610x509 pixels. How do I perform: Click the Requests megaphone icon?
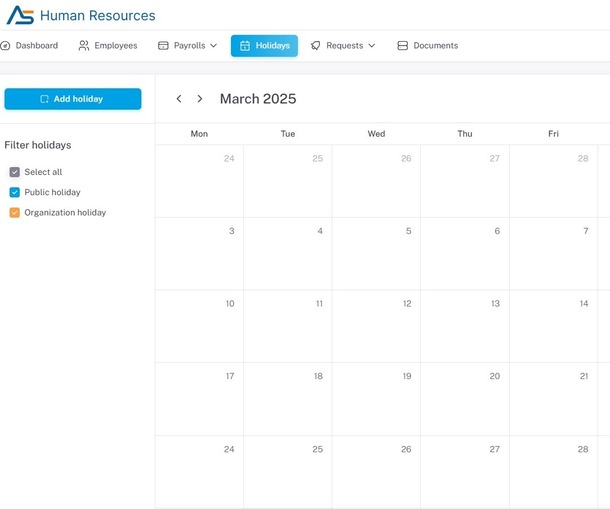[316, 46]
